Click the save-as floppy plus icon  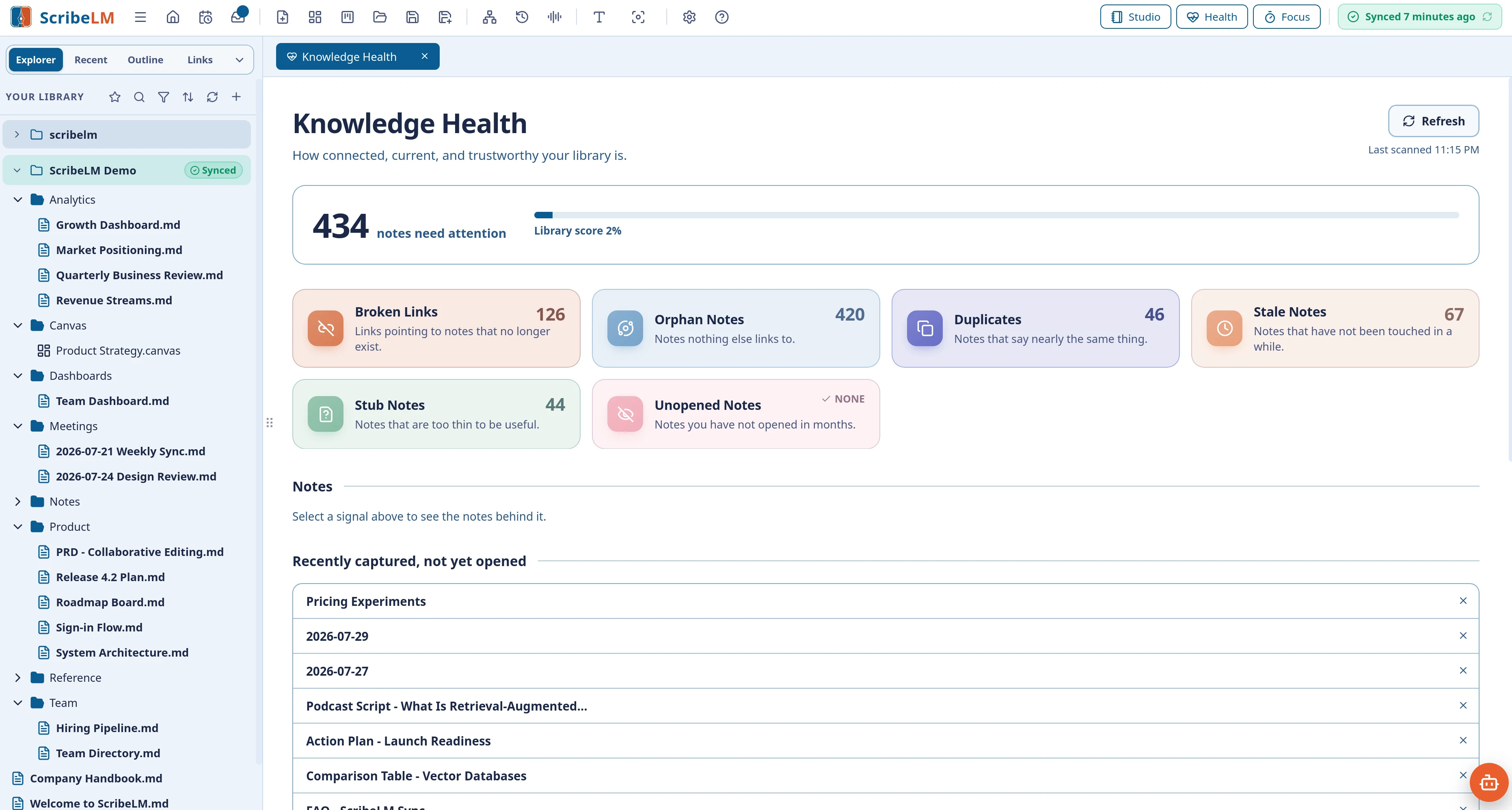coord(445,17)
